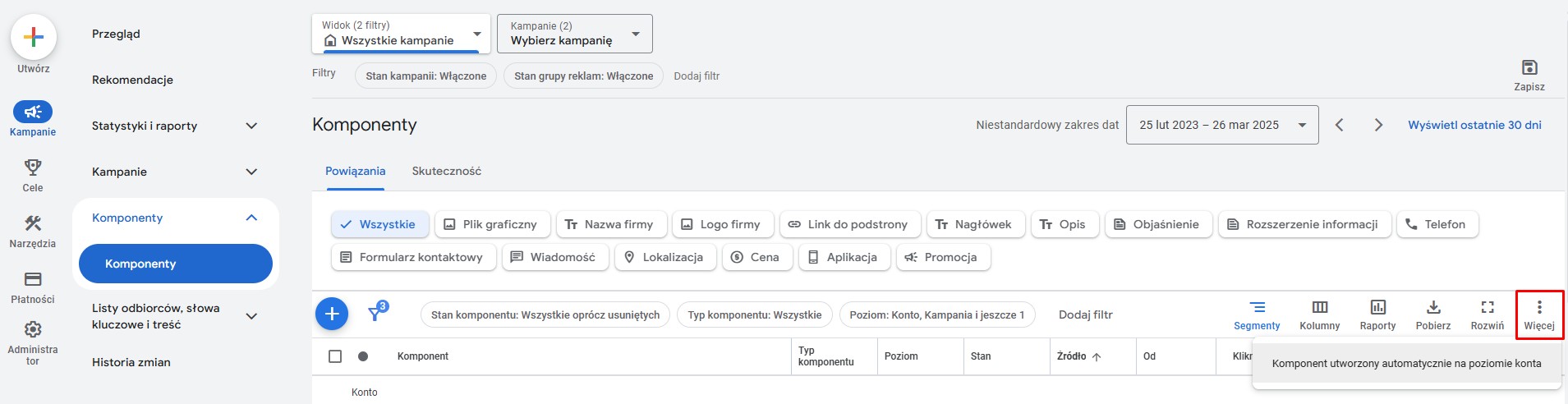This screenshot has width=1568, height=404.
Task: Select the Promocja chip
Action: [943, 257]
